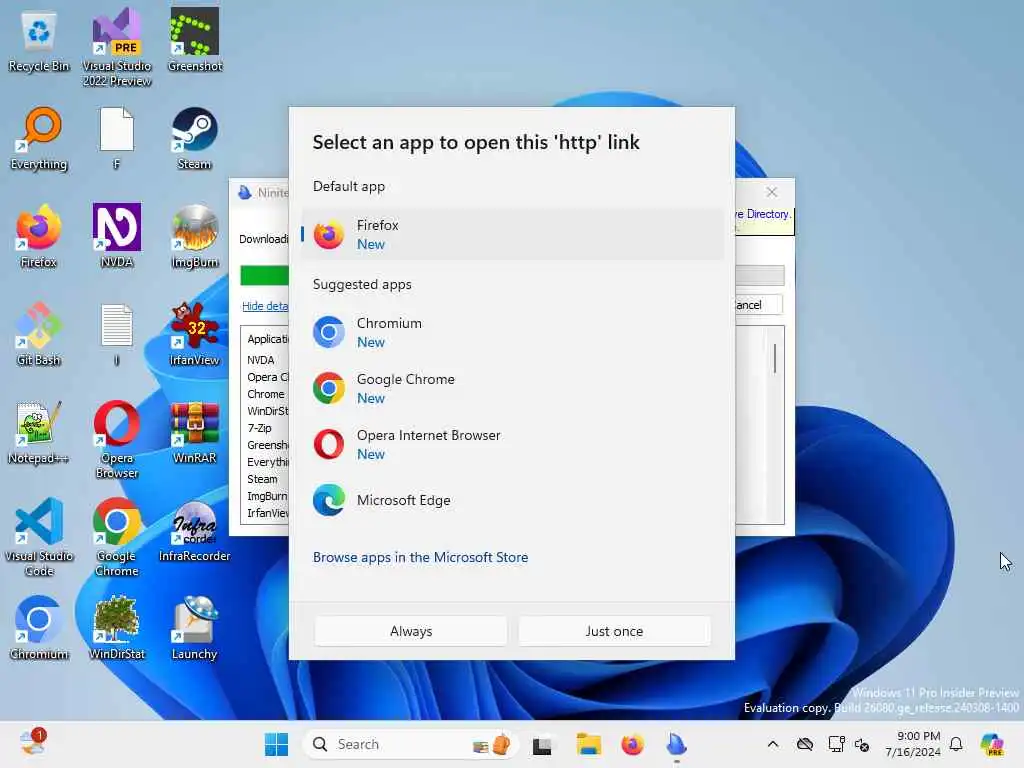Viewport: 1024px width, 768px height.
Task: Select ImgBurn row in Ninite list
Action: pos(267,496)
